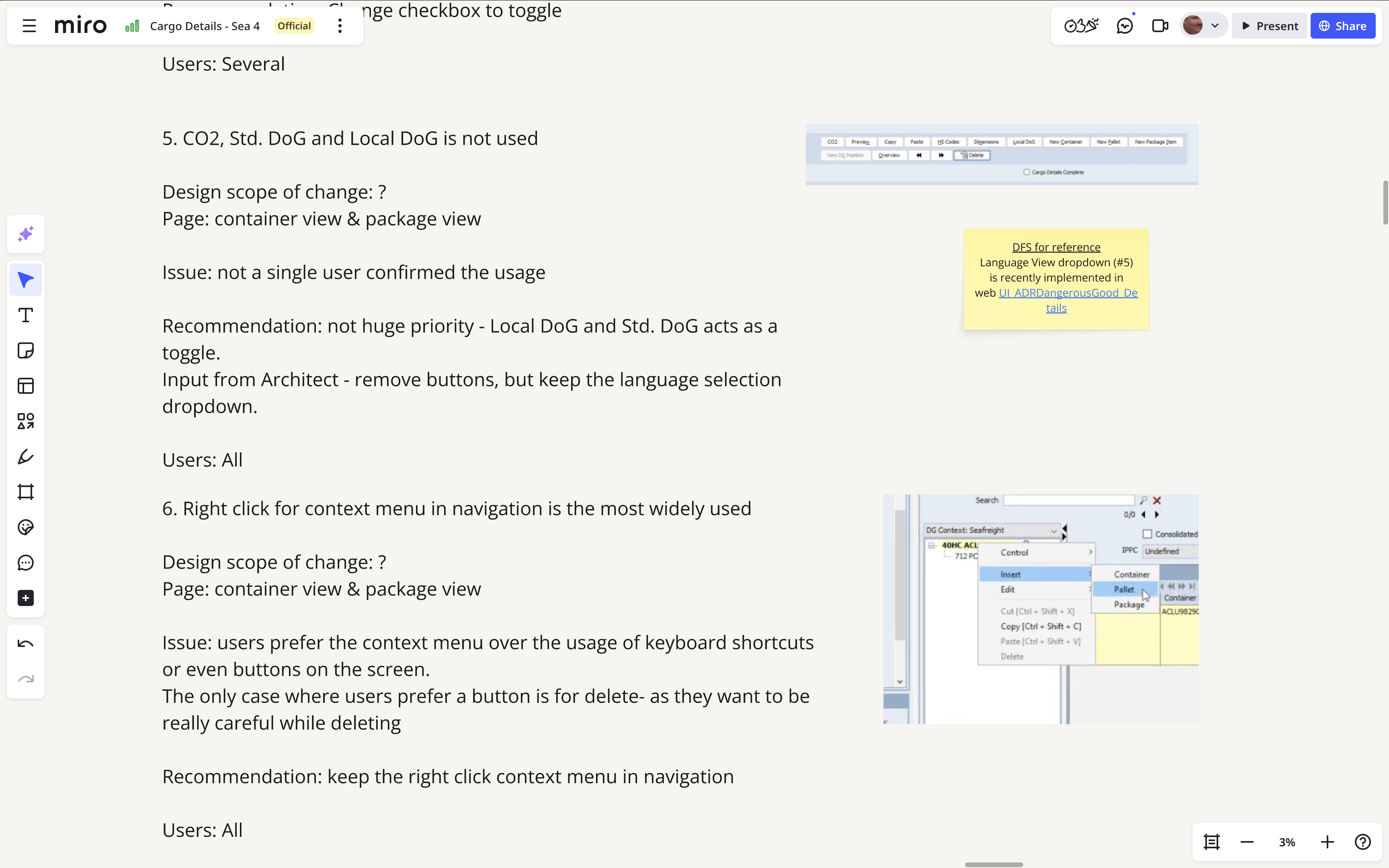This screenshot has height=868, width=1389.
Task: Select the Frame tool
Action: click(x=26, y=492)
